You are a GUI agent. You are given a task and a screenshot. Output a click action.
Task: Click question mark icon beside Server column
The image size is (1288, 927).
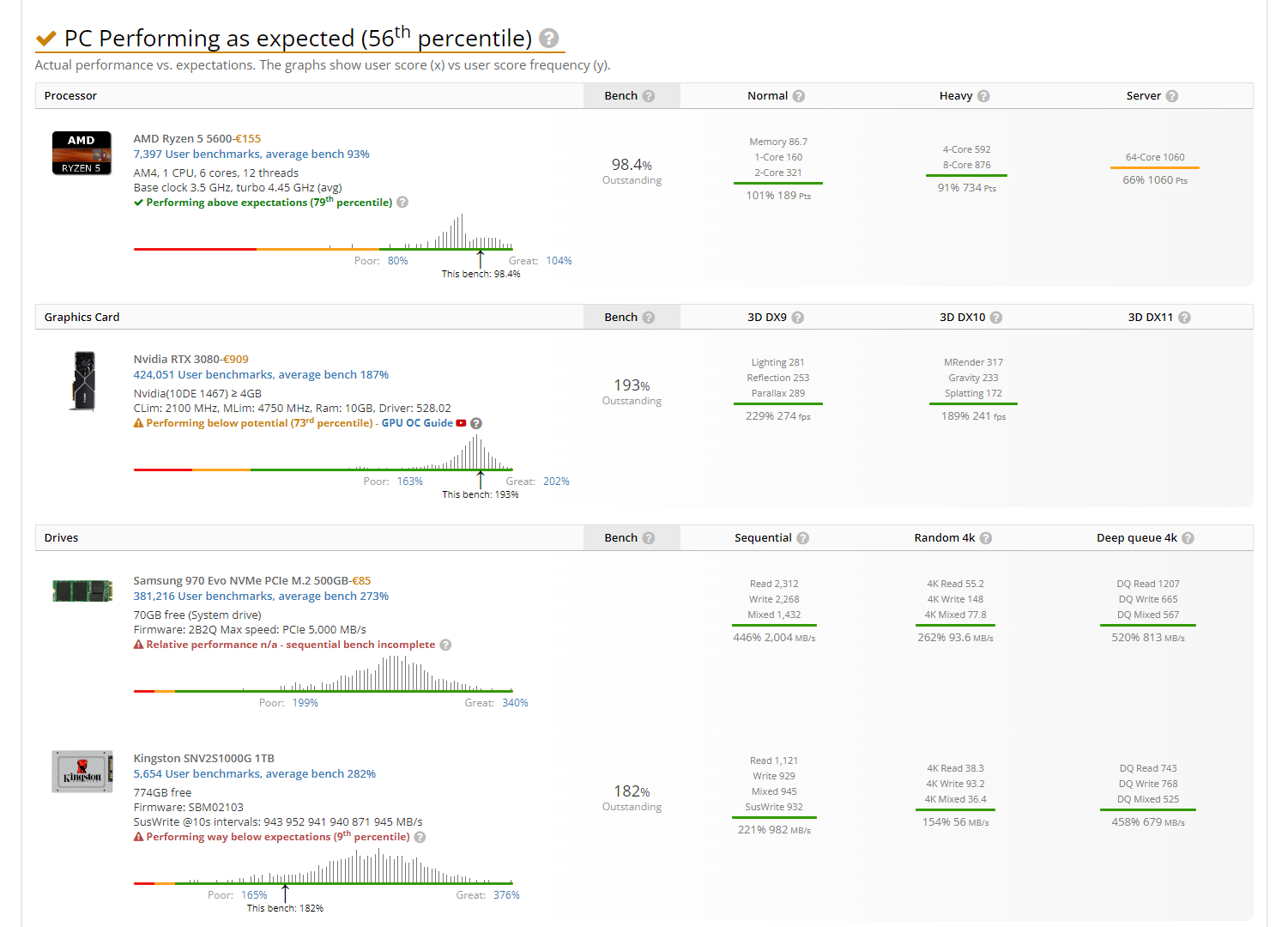point(1172,96)
